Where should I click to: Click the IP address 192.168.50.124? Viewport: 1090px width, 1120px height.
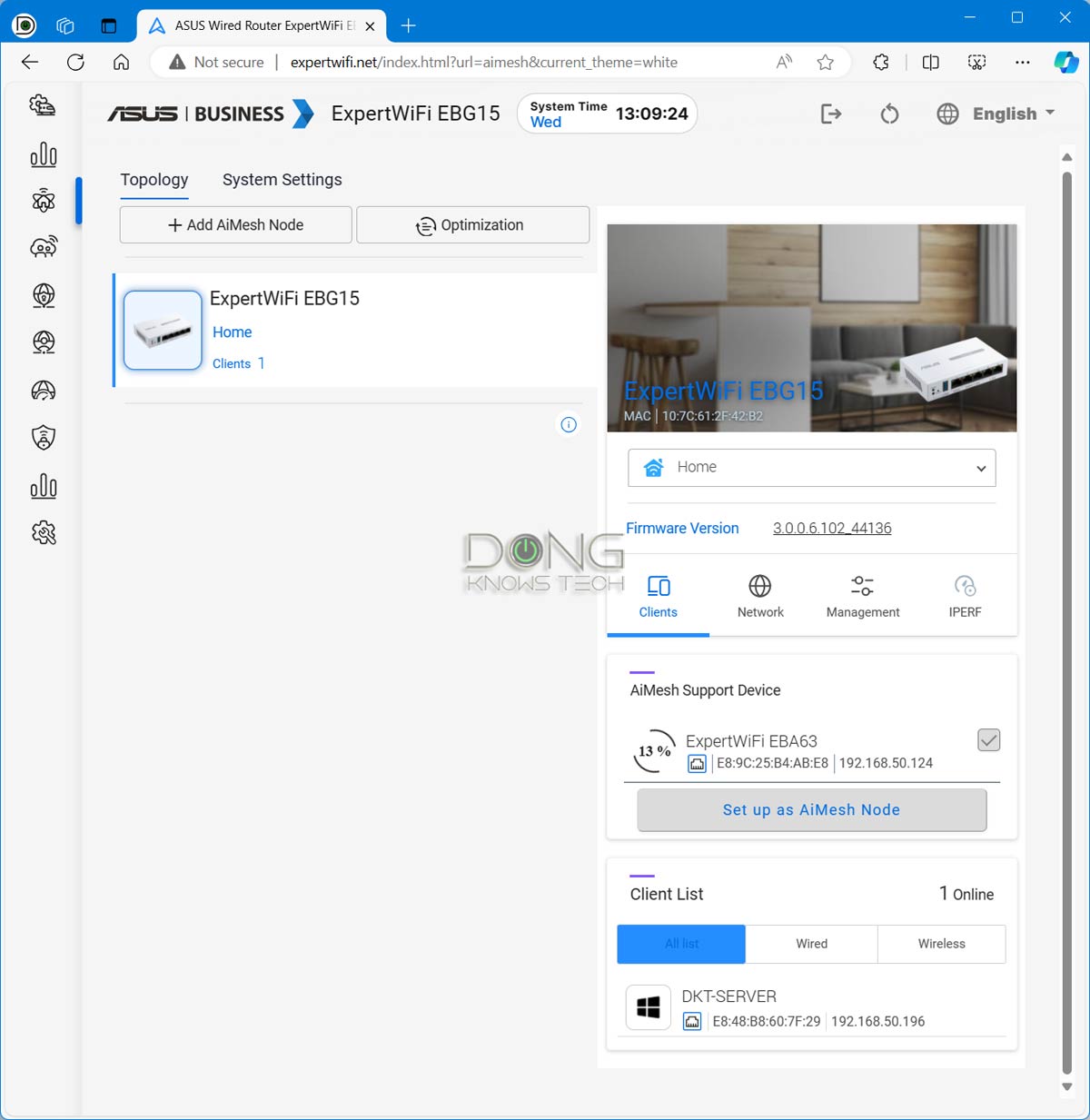[x=887, y=764]
